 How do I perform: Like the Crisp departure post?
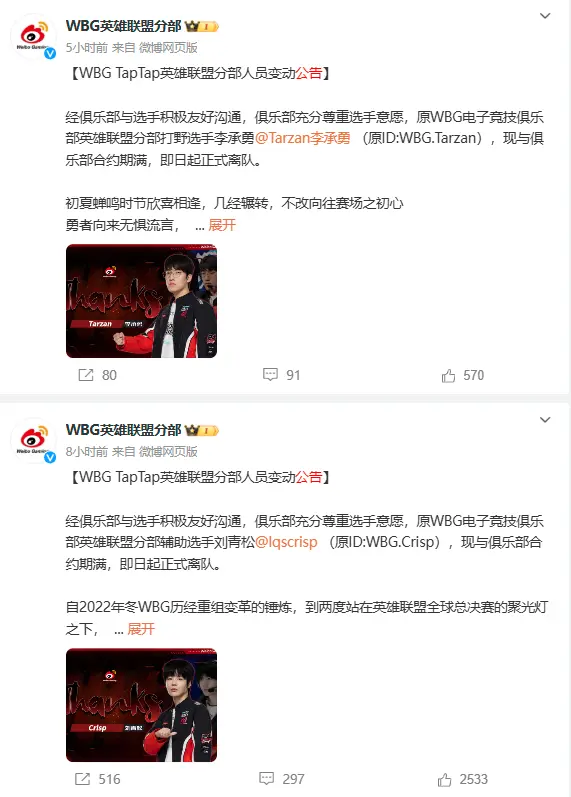[x=444, y=779]
